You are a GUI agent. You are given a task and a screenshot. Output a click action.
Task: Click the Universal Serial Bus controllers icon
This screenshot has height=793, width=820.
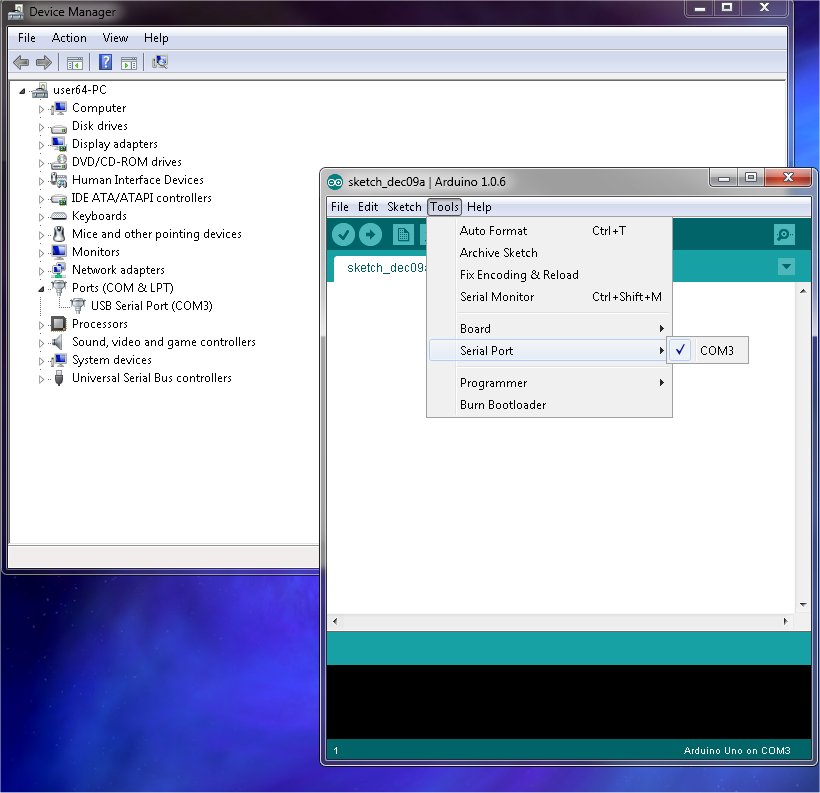(59, 378)
